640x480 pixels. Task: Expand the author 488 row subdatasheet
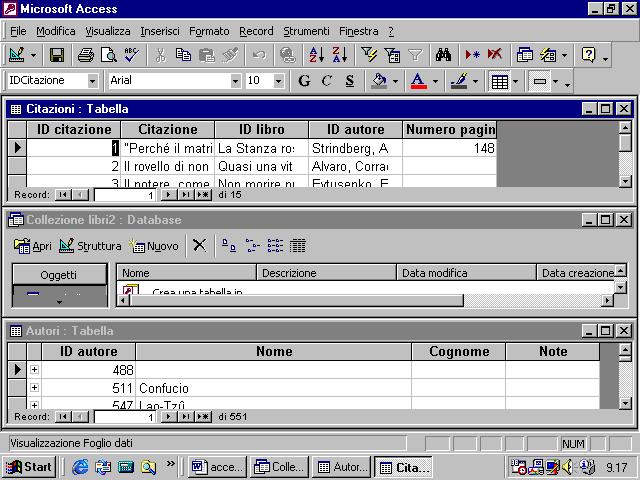(34, 369)
